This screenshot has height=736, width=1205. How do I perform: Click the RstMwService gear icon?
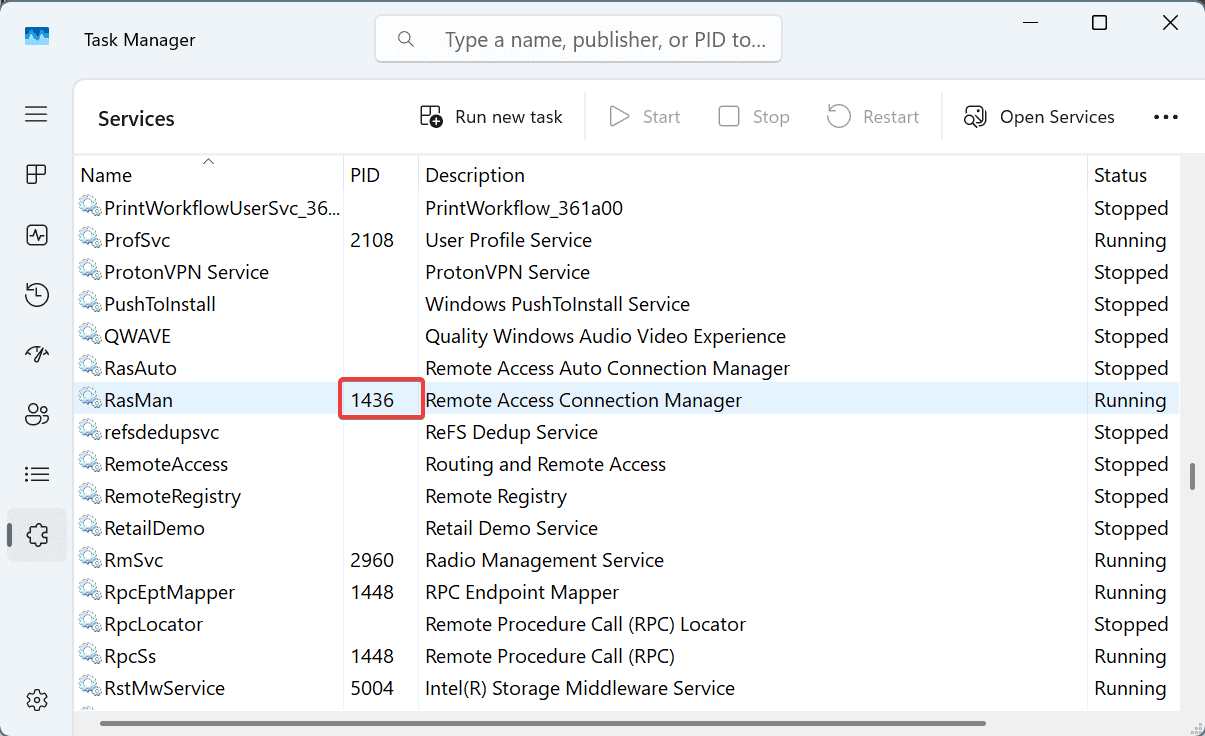coord(90,687)
